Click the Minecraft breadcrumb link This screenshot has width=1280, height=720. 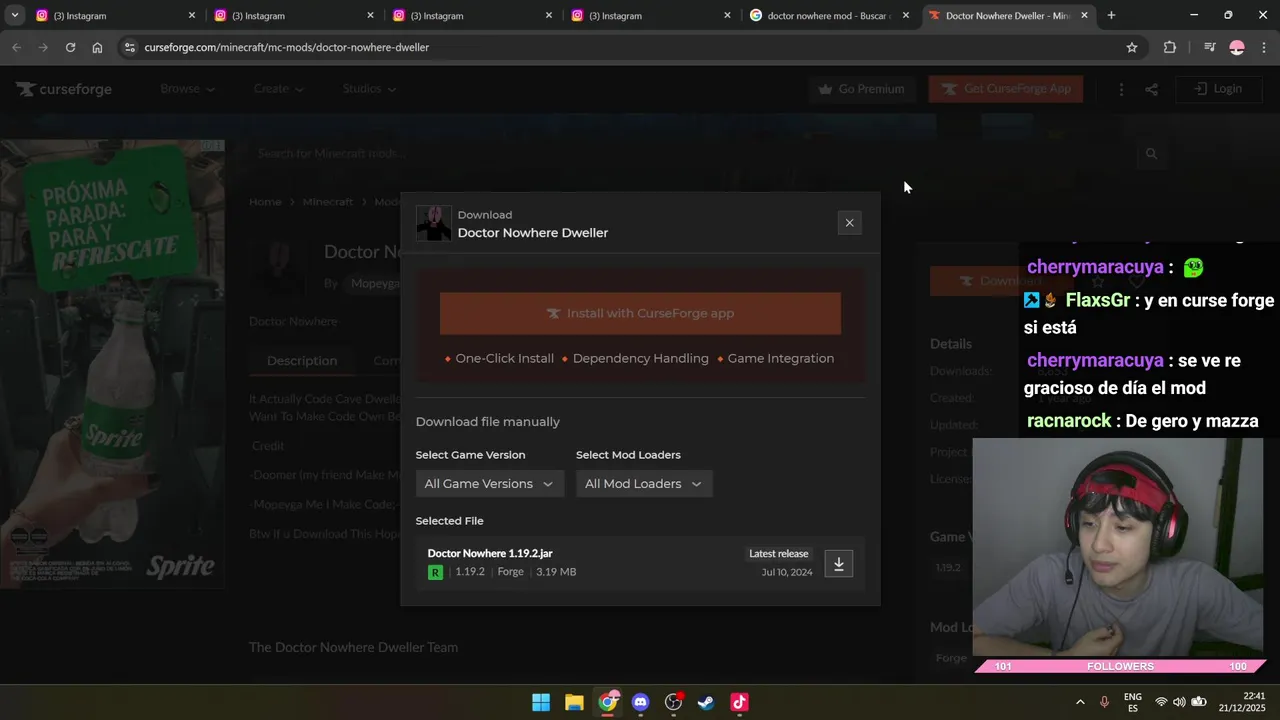coord(328,202)
